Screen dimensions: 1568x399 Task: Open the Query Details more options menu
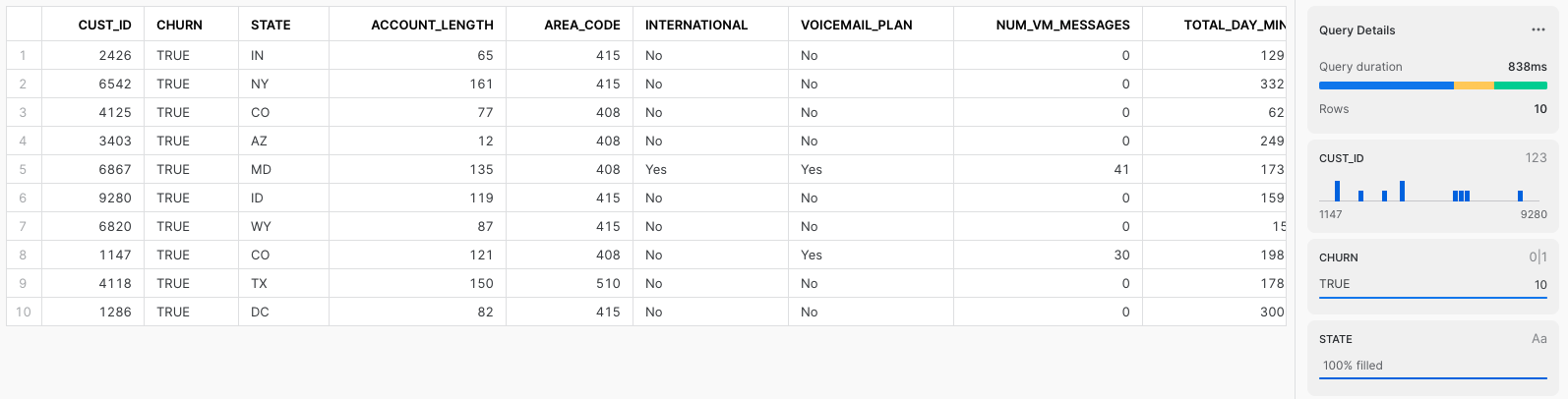(1538, 30)
